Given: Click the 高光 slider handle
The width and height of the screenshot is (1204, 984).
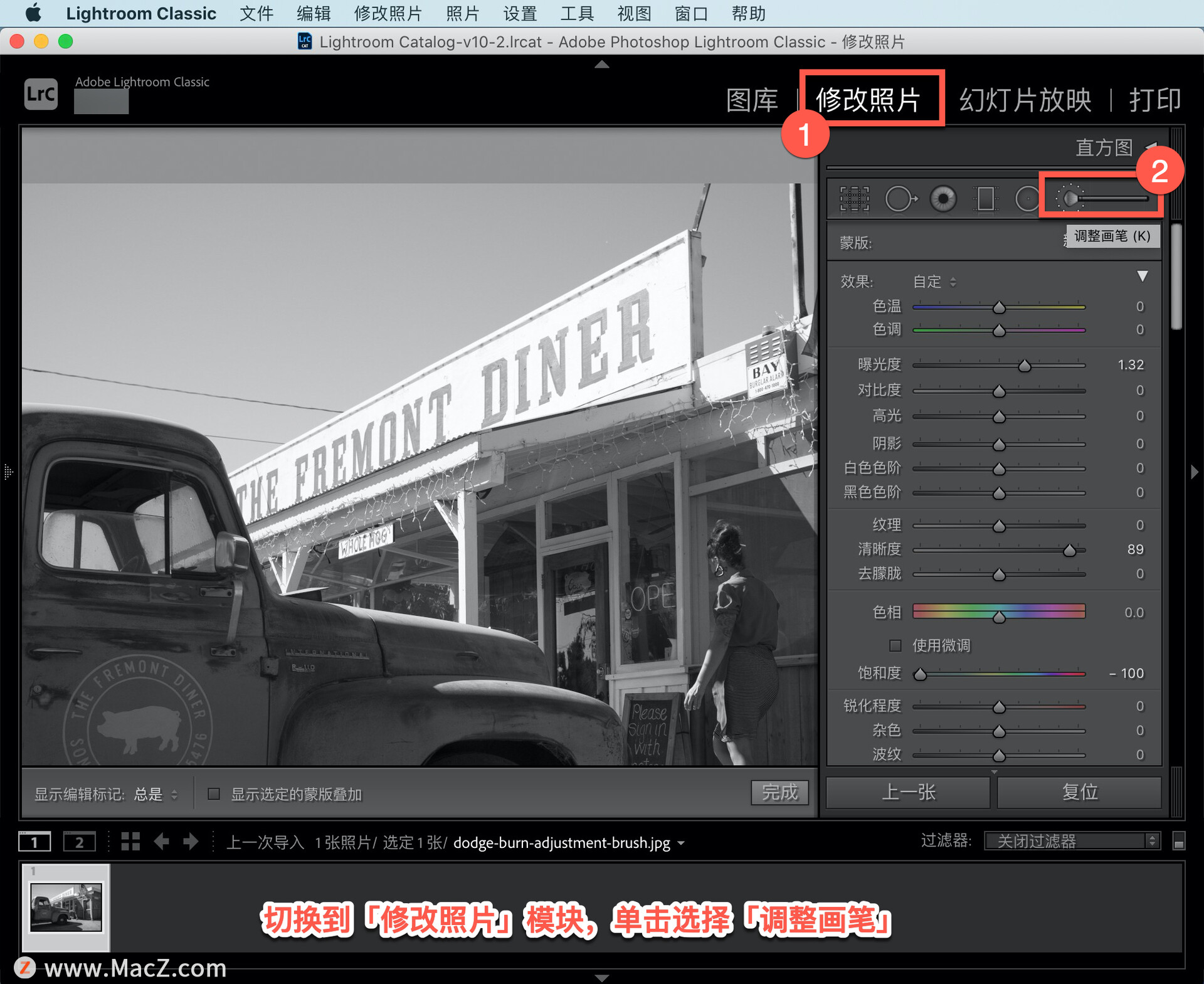Looking at the screenshot, I should [x=999, y=417].
